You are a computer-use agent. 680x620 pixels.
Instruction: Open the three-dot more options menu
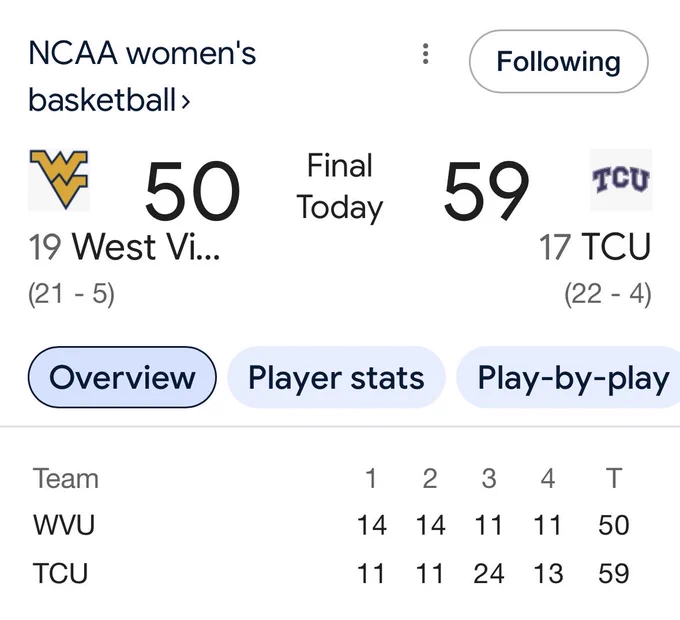pyautogui.click(x=425, y=54)
